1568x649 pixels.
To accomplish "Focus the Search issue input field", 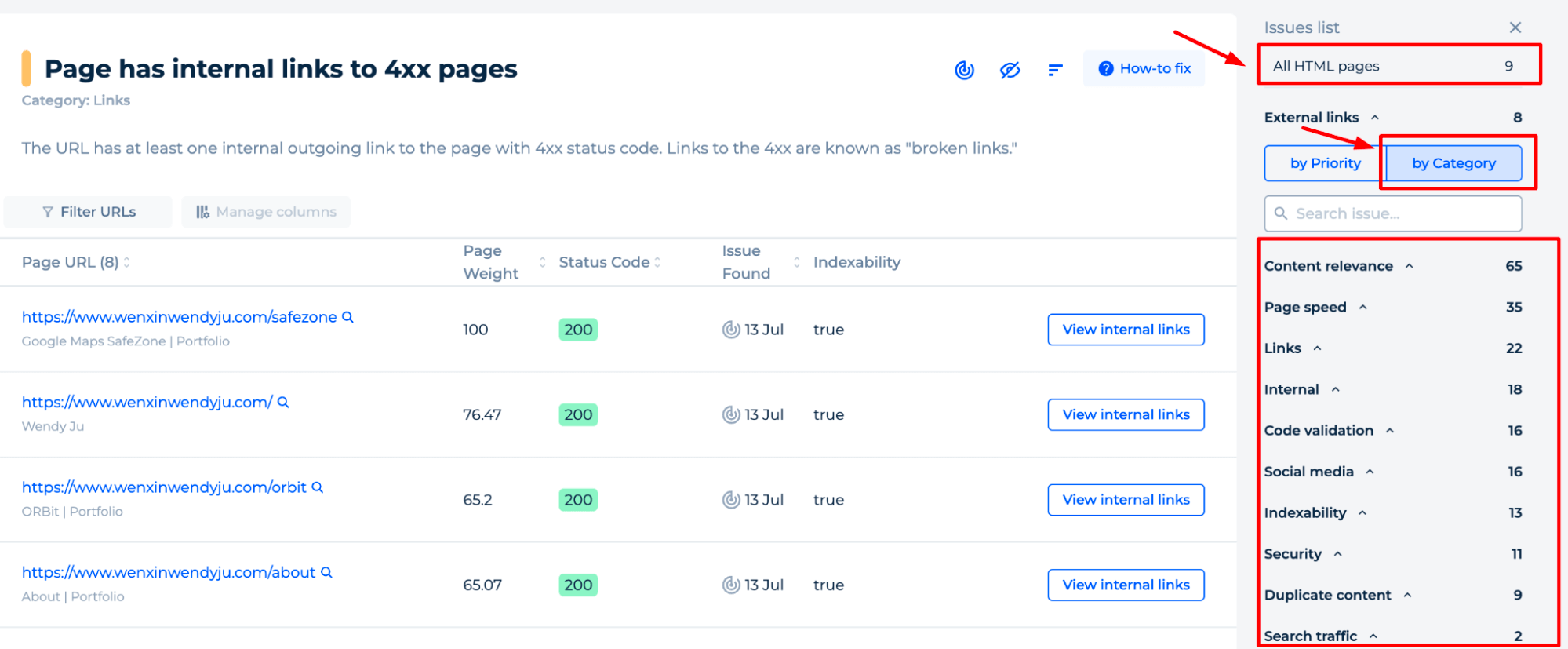I will coord(1393,213).
